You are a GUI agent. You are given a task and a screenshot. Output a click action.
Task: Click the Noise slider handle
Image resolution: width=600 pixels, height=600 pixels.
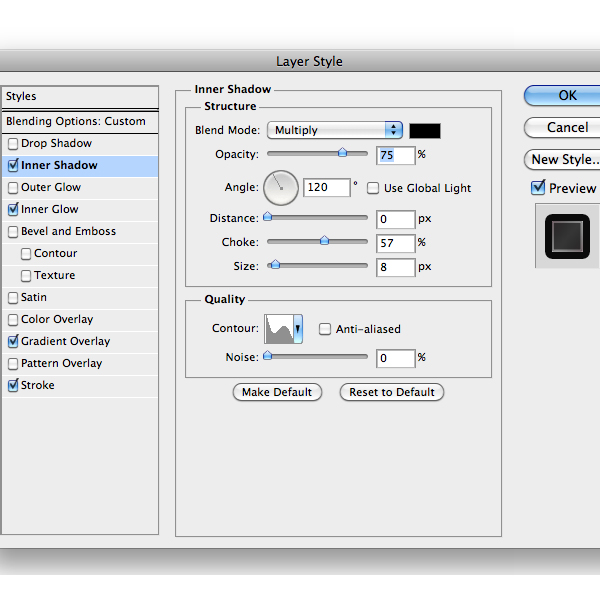(x=268, y=356)
